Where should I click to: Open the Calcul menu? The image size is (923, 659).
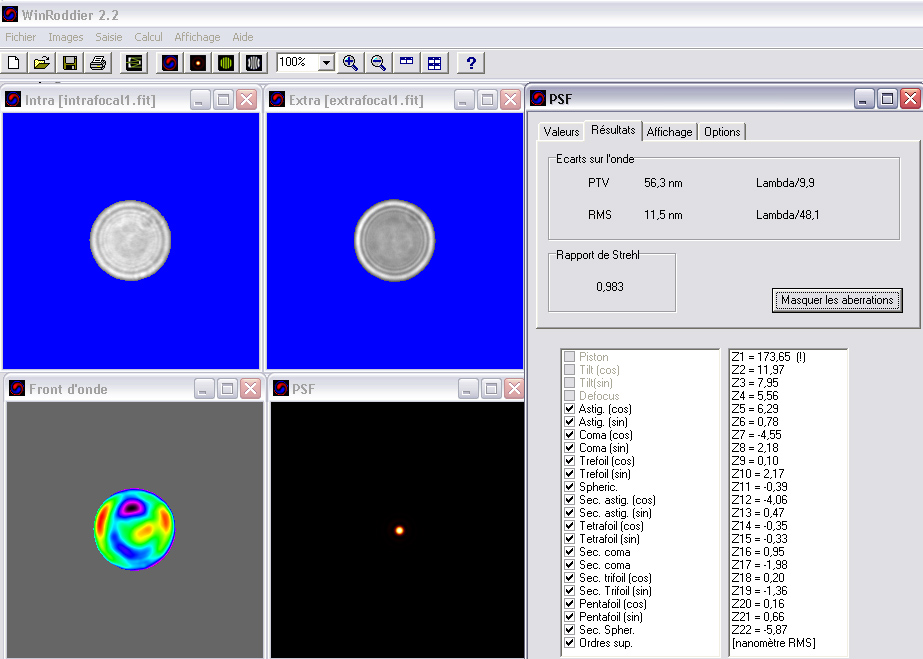click(x=148, y=37)
